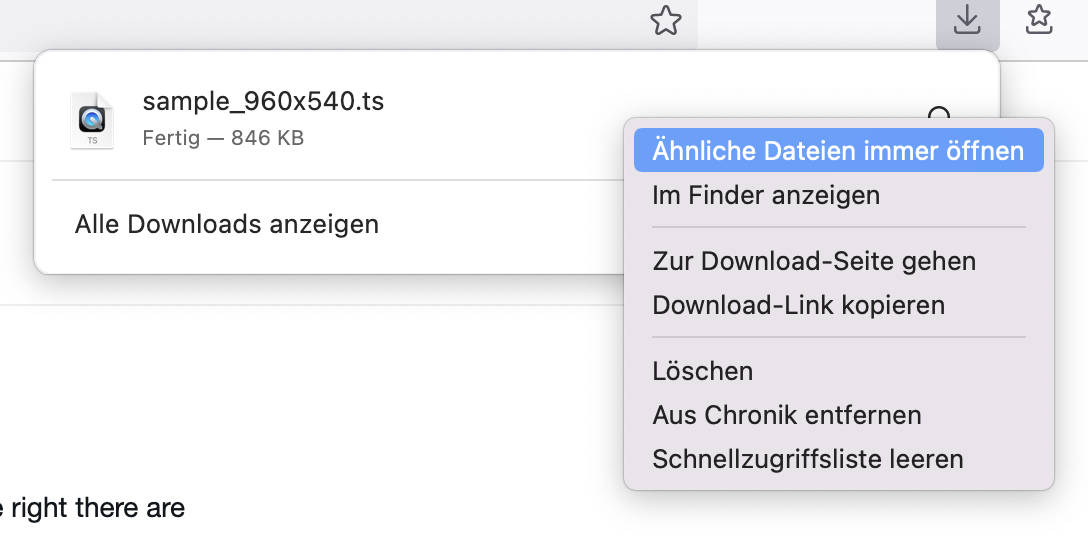Click 'Alle Downloads anzeigen'

tap(227, 224)
